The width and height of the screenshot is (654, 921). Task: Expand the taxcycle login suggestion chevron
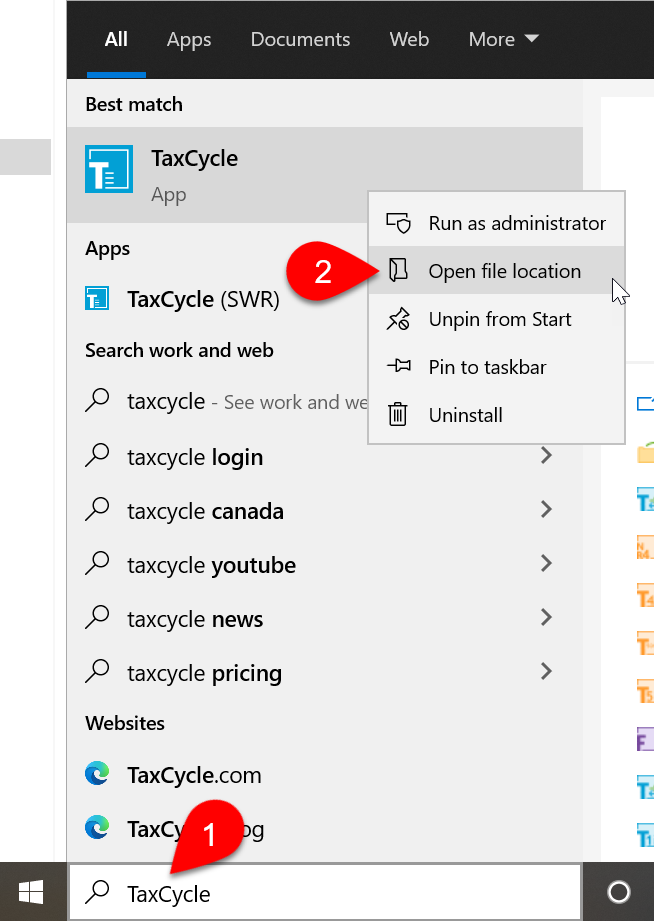(x=546, y=455)
